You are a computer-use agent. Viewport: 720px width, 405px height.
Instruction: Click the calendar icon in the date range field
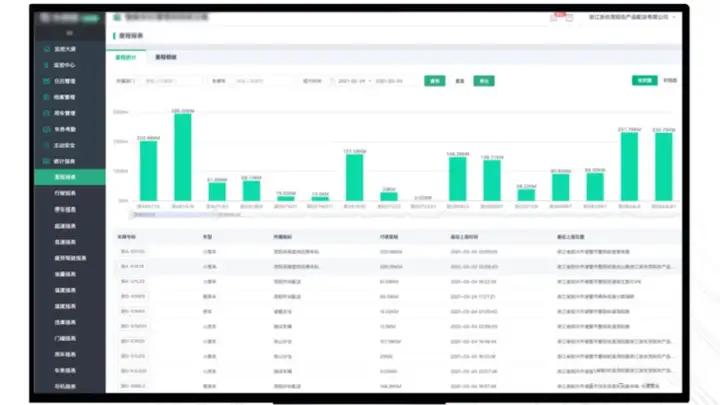(x=332, y=81)
